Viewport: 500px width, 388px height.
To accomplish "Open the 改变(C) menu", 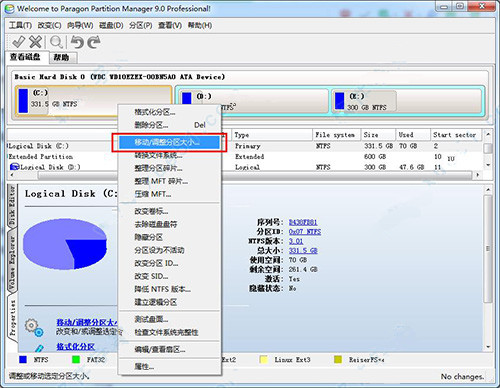I will 49,25.
